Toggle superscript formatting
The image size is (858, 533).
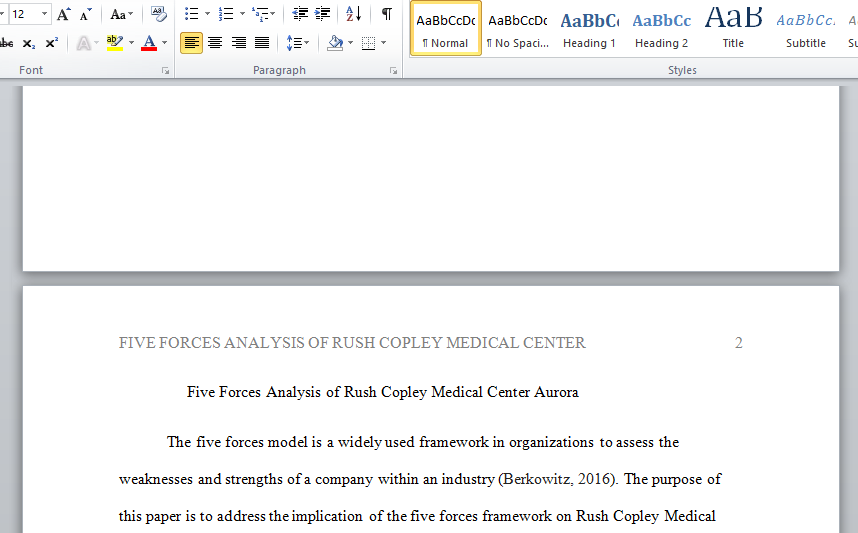tap(51, 43)
